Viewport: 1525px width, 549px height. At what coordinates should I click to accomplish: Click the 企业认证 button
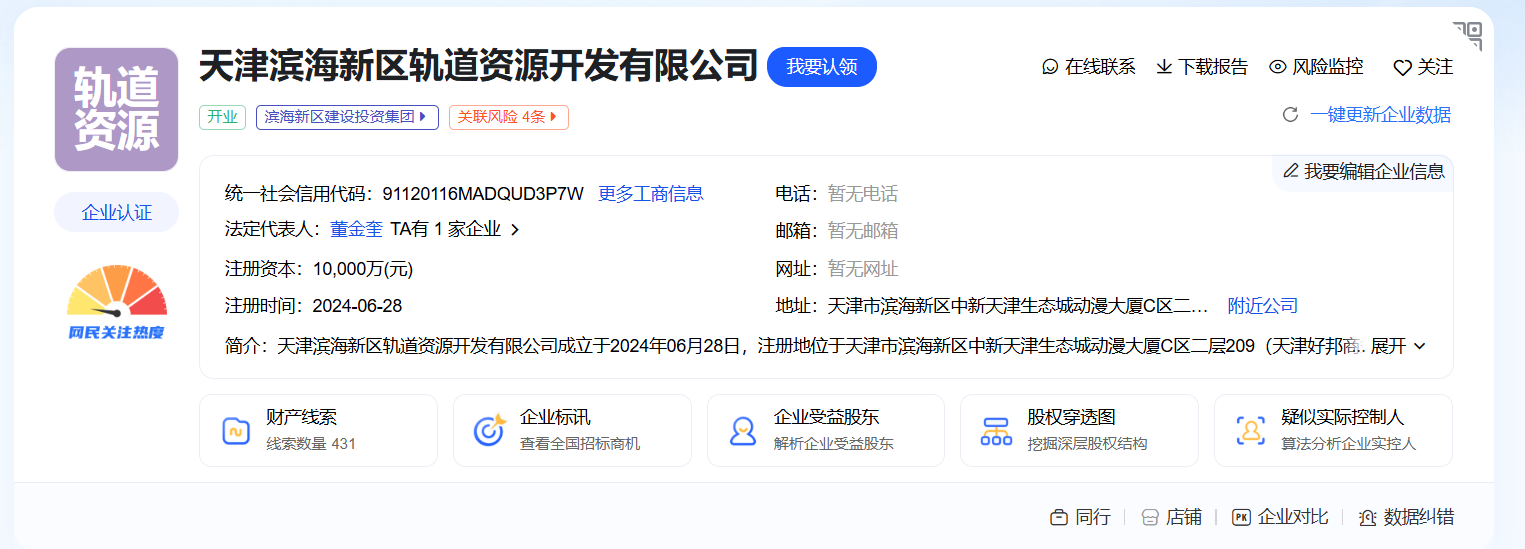(x=117, y=212)
